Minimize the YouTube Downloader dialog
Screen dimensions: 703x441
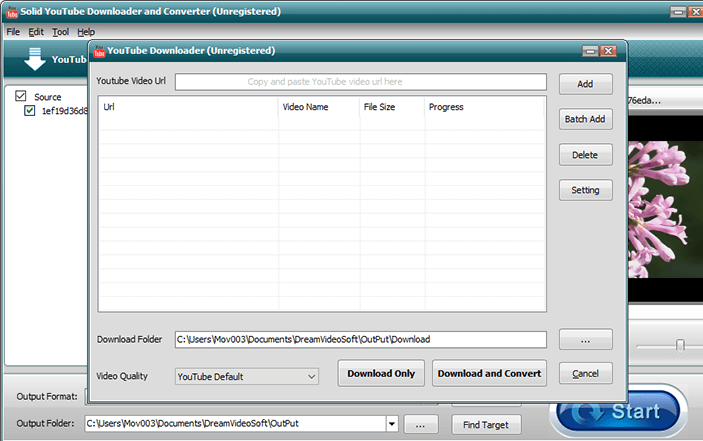(x=590, y=51)
